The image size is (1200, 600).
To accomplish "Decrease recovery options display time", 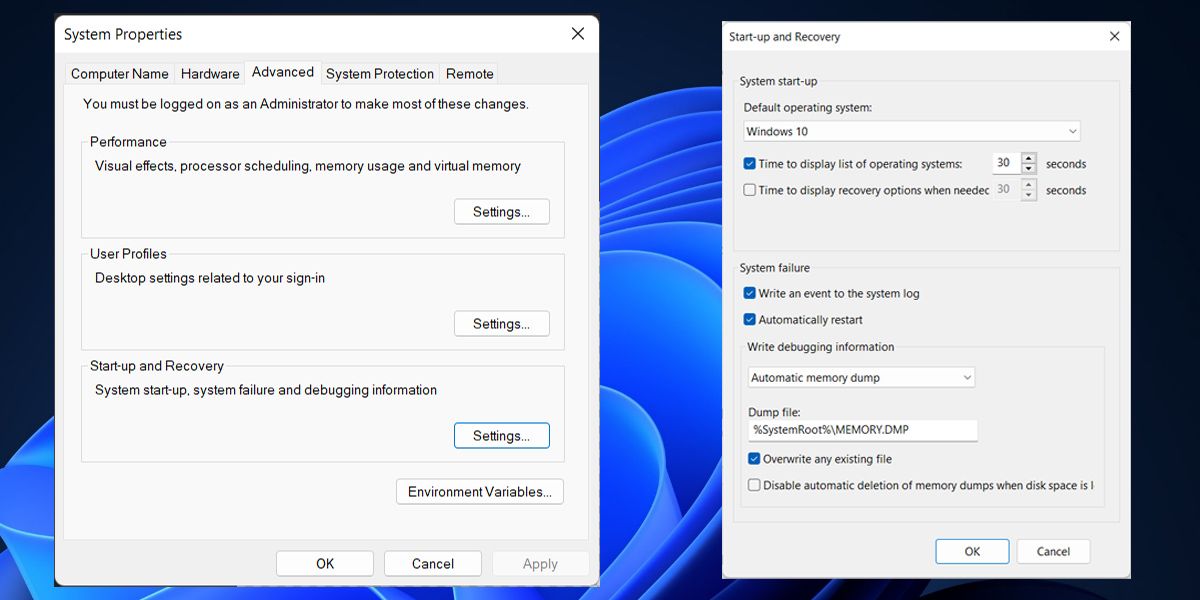I will pyautogui.click(x=1029, y=196).
